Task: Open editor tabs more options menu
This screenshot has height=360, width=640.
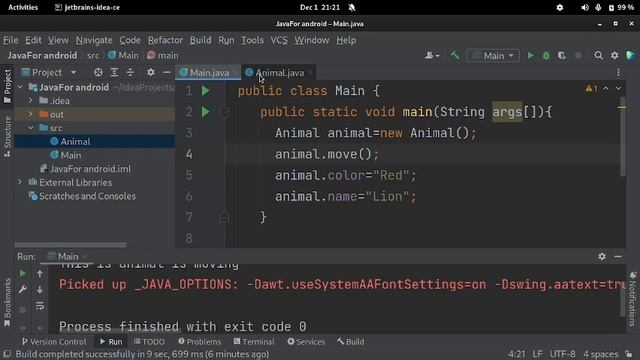Action: pyautogui.click(x=618, y=73)
